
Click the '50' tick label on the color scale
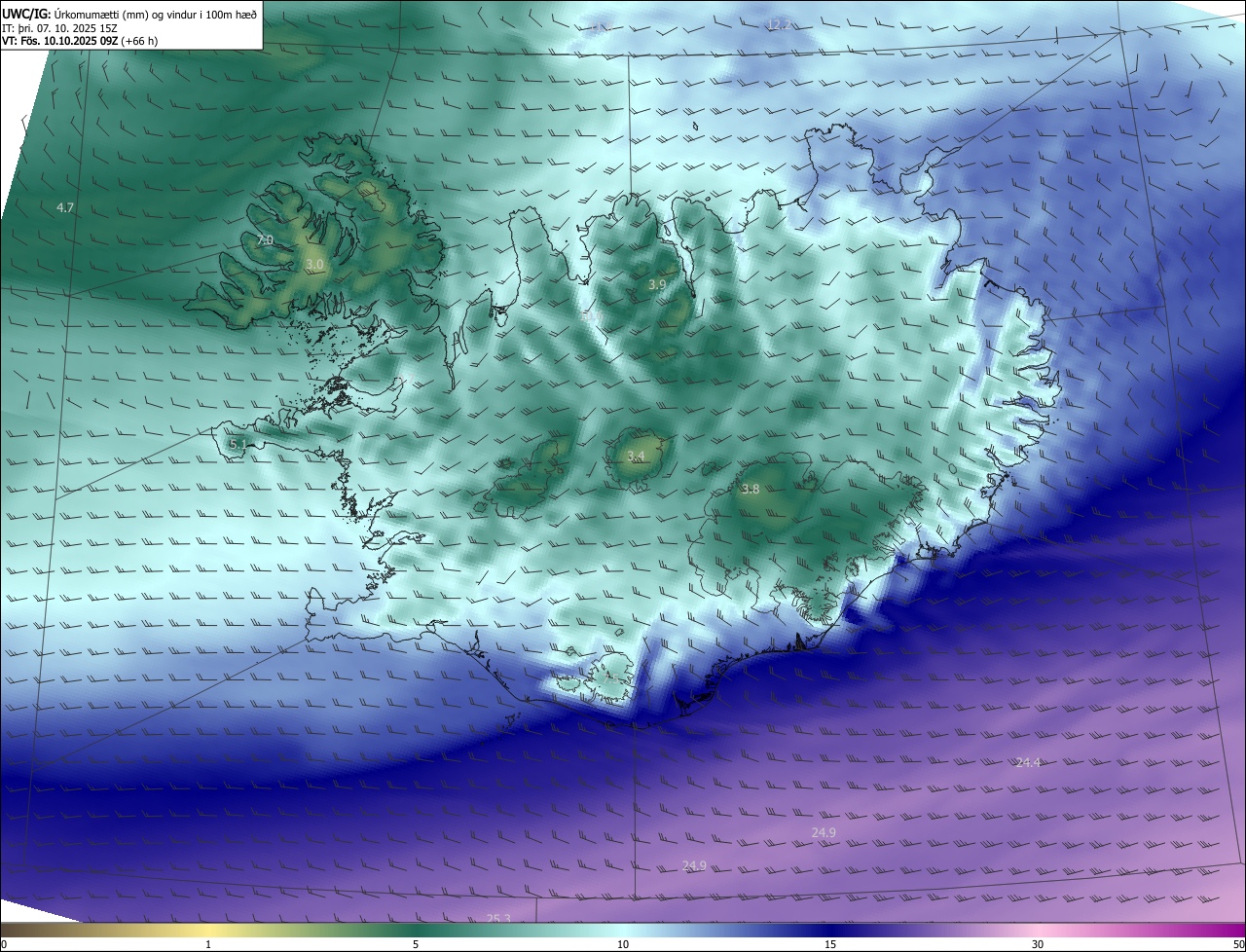1238,944
